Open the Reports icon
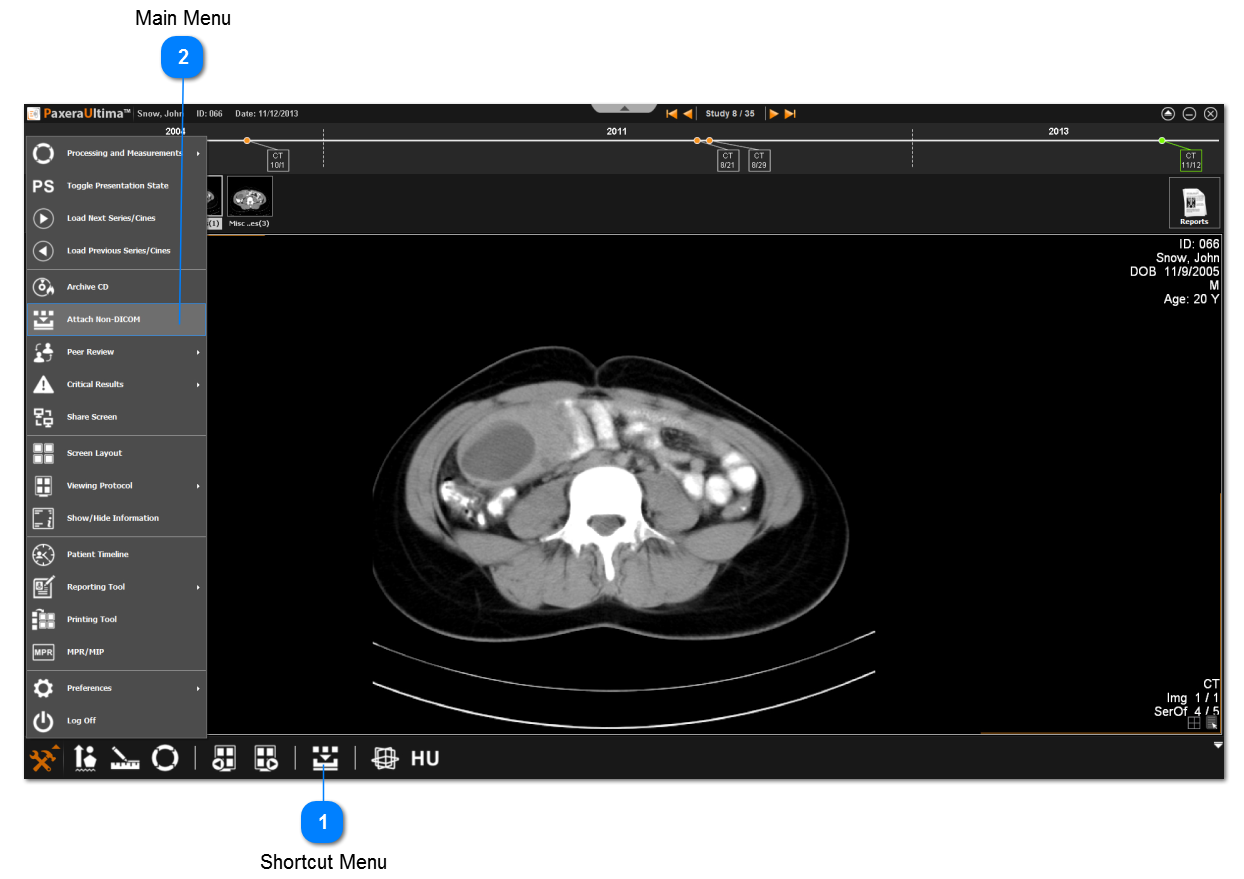The width and height of the screenshot is (1244, 879). tap(1194, 203)
